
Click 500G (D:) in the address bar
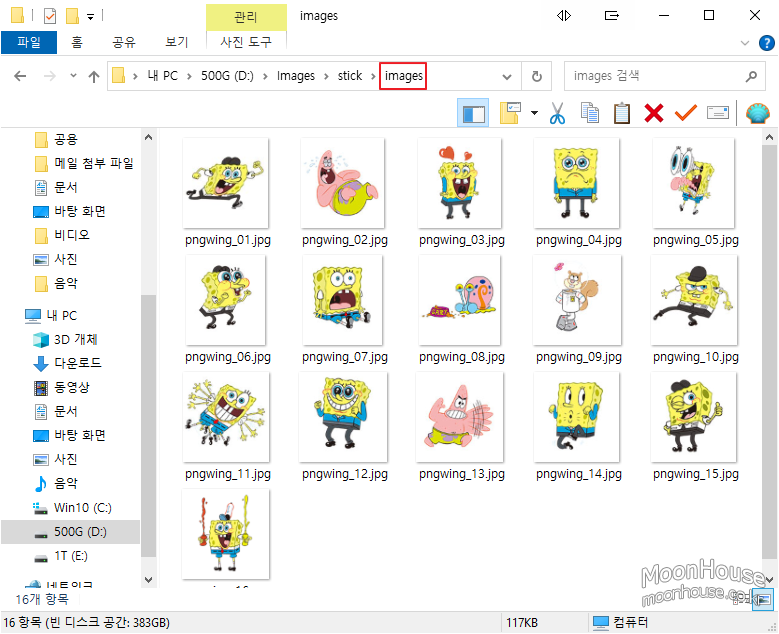point(227,76)
